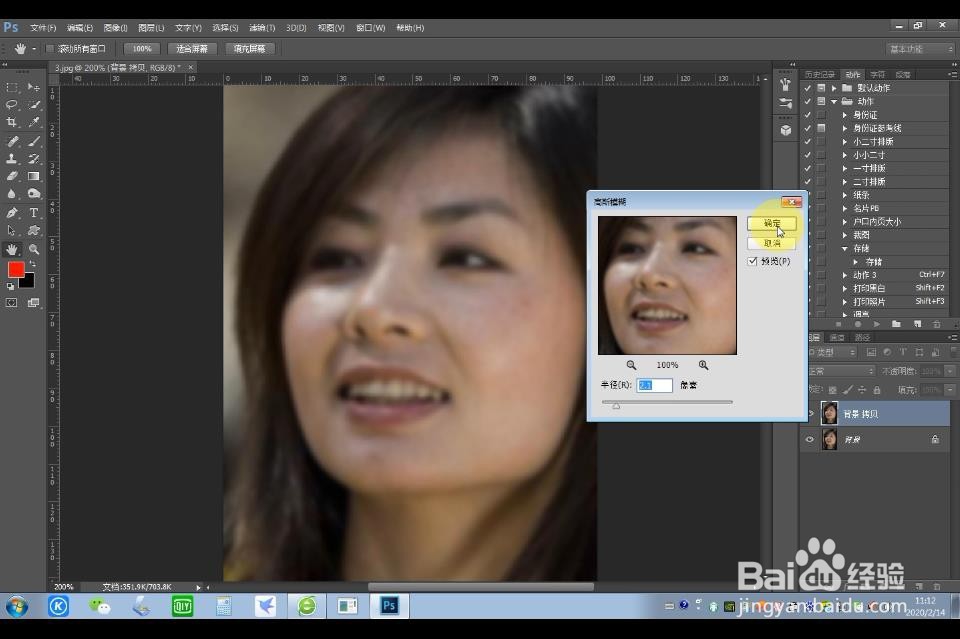Expand the 默认动作 action set
960x639 pixels.
click(834, 88)
